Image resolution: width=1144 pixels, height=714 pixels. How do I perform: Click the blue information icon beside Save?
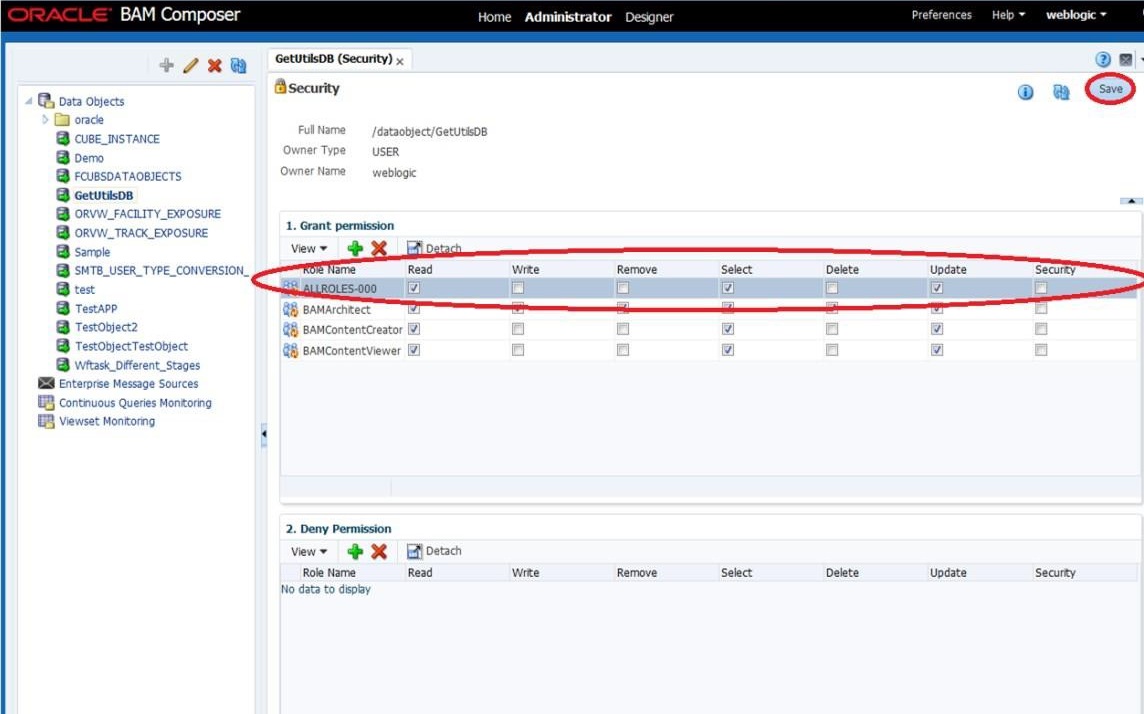[x=1025, y=92]
